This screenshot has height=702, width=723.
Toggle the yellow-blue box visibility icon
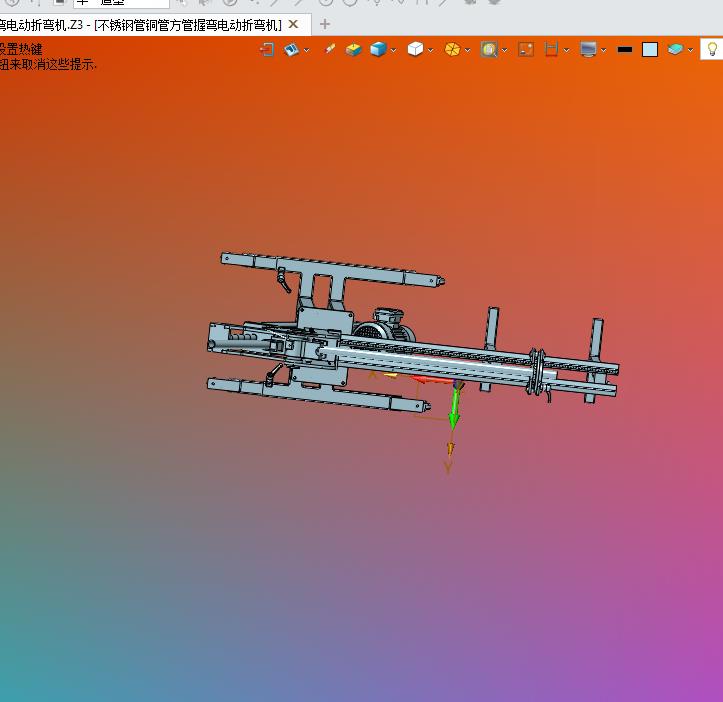353,49
